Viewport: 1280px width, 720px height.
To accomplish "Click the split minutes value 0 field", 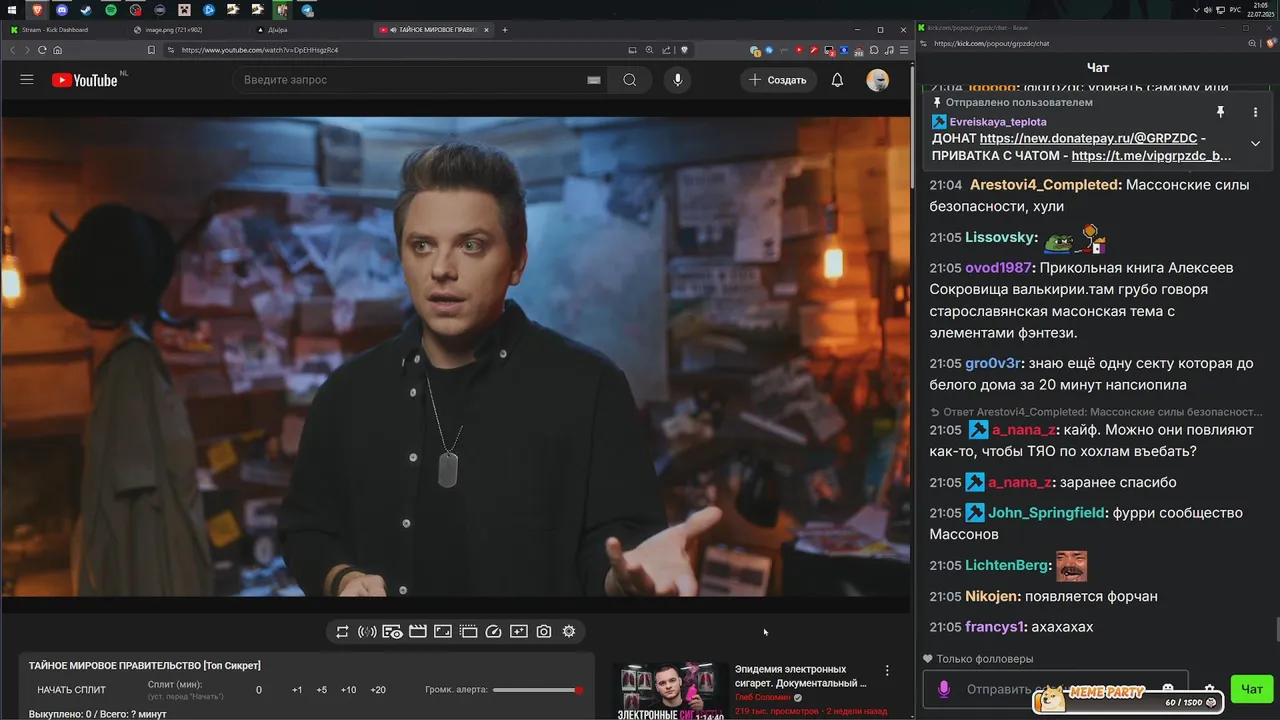I will pos(259,690).
